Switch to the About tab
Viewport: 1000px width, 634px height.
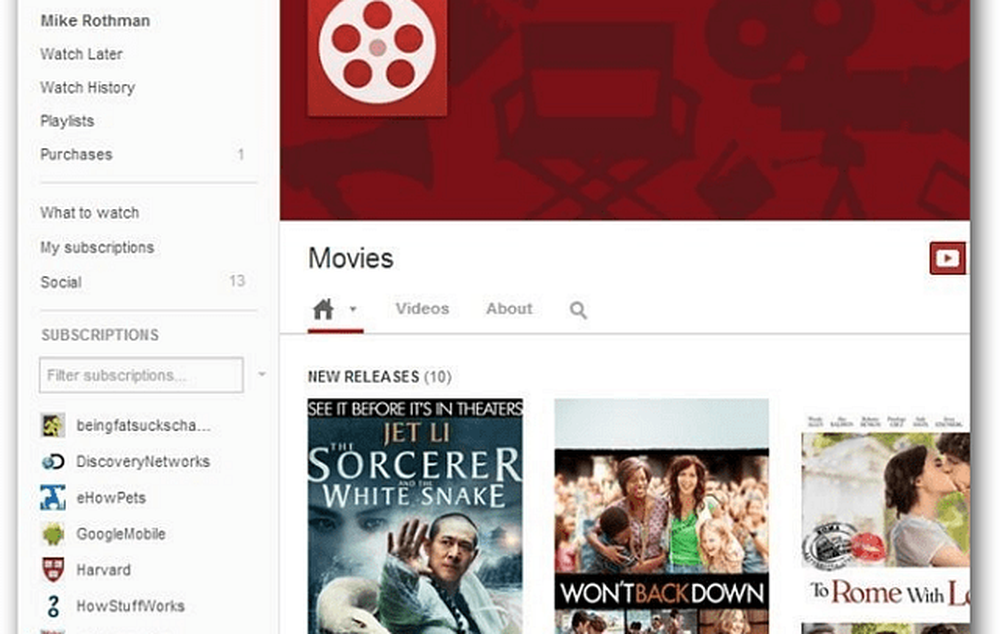tap(509, 309)
